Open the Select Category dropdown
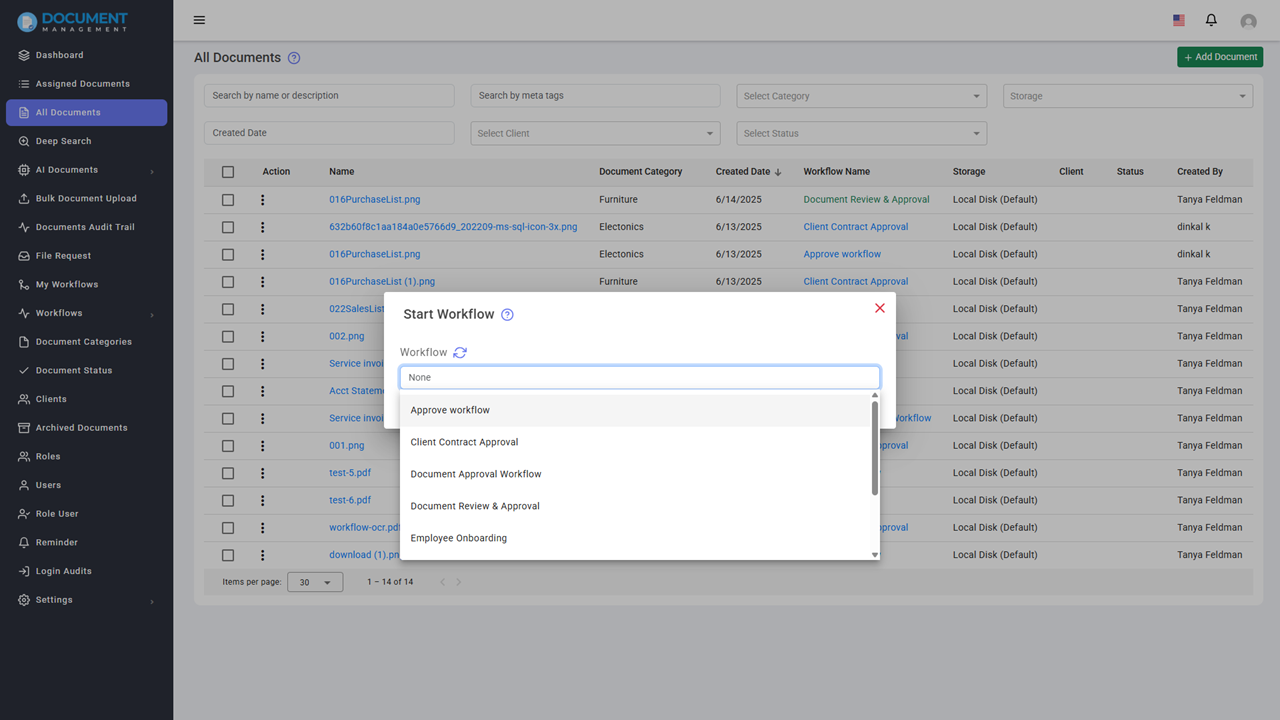Image resolution: width=1280 pixels, height=720 pixels. coord(862,96)
